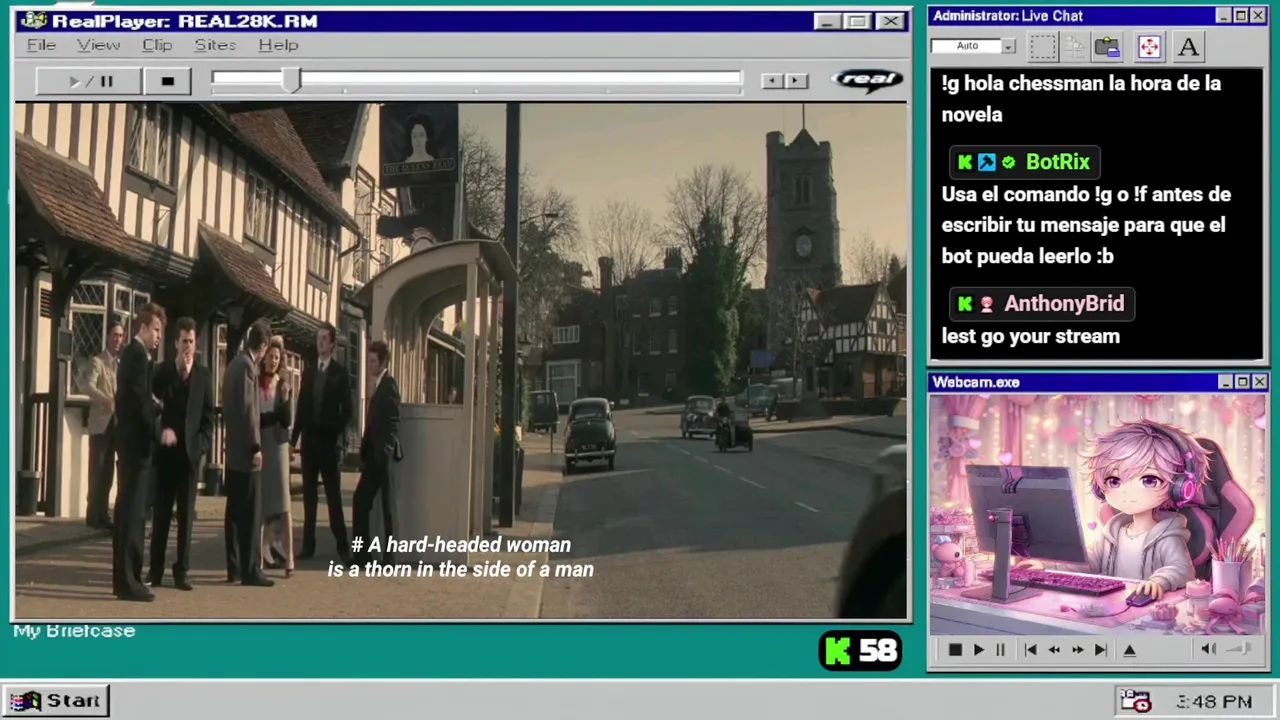Screen dimensions: 1280x720
Task: Click the 3:48 PM clock
Action: pyautogui.click(x=1214, y=702)
